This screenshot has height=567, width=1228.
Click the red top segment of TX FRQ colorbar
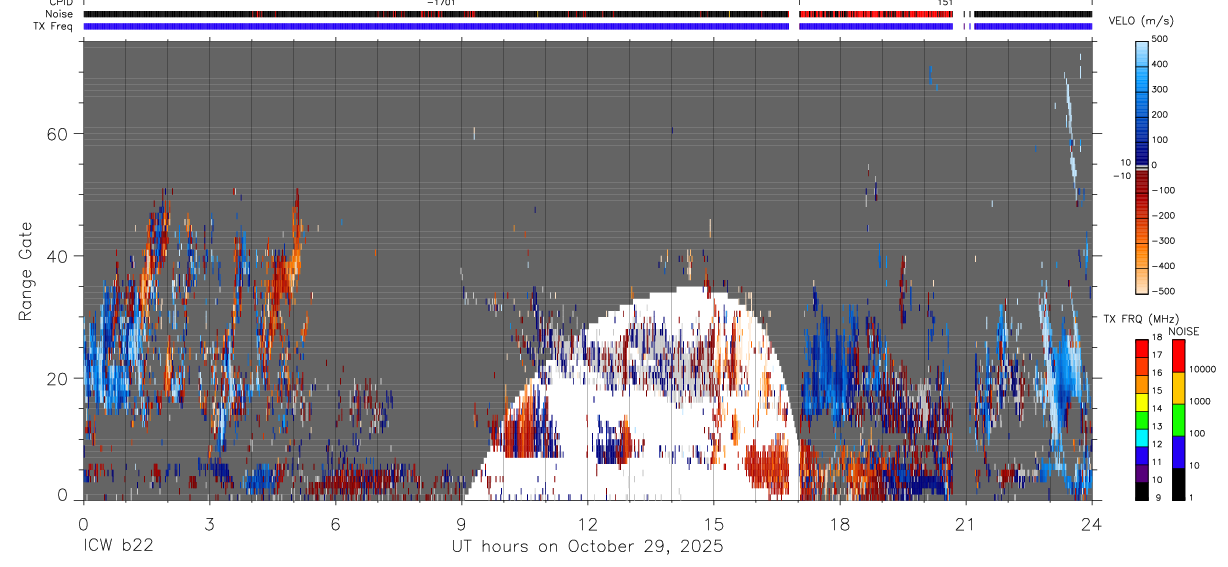click(1143, 347)
